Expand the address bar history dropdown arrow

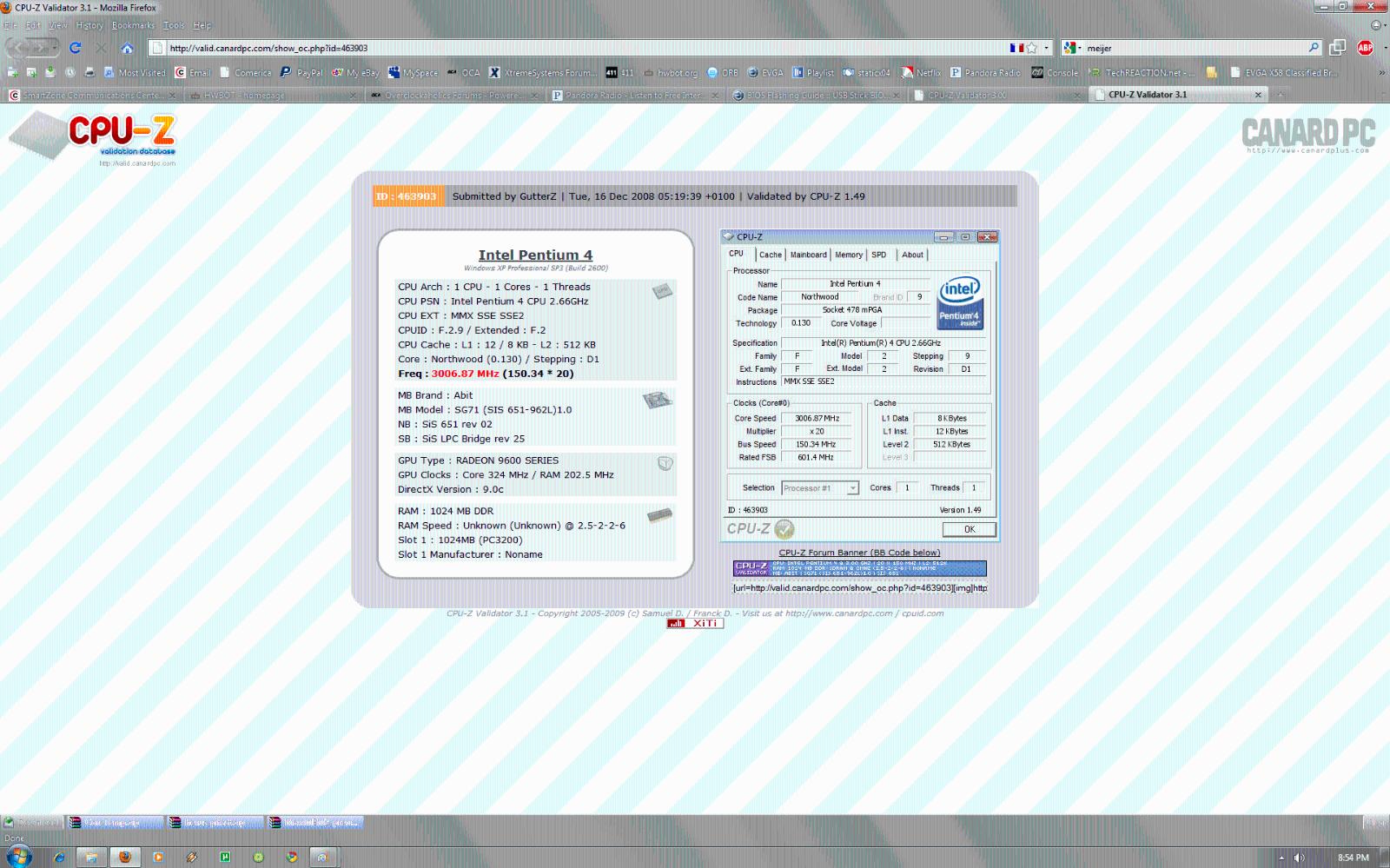coord(1046,48)
